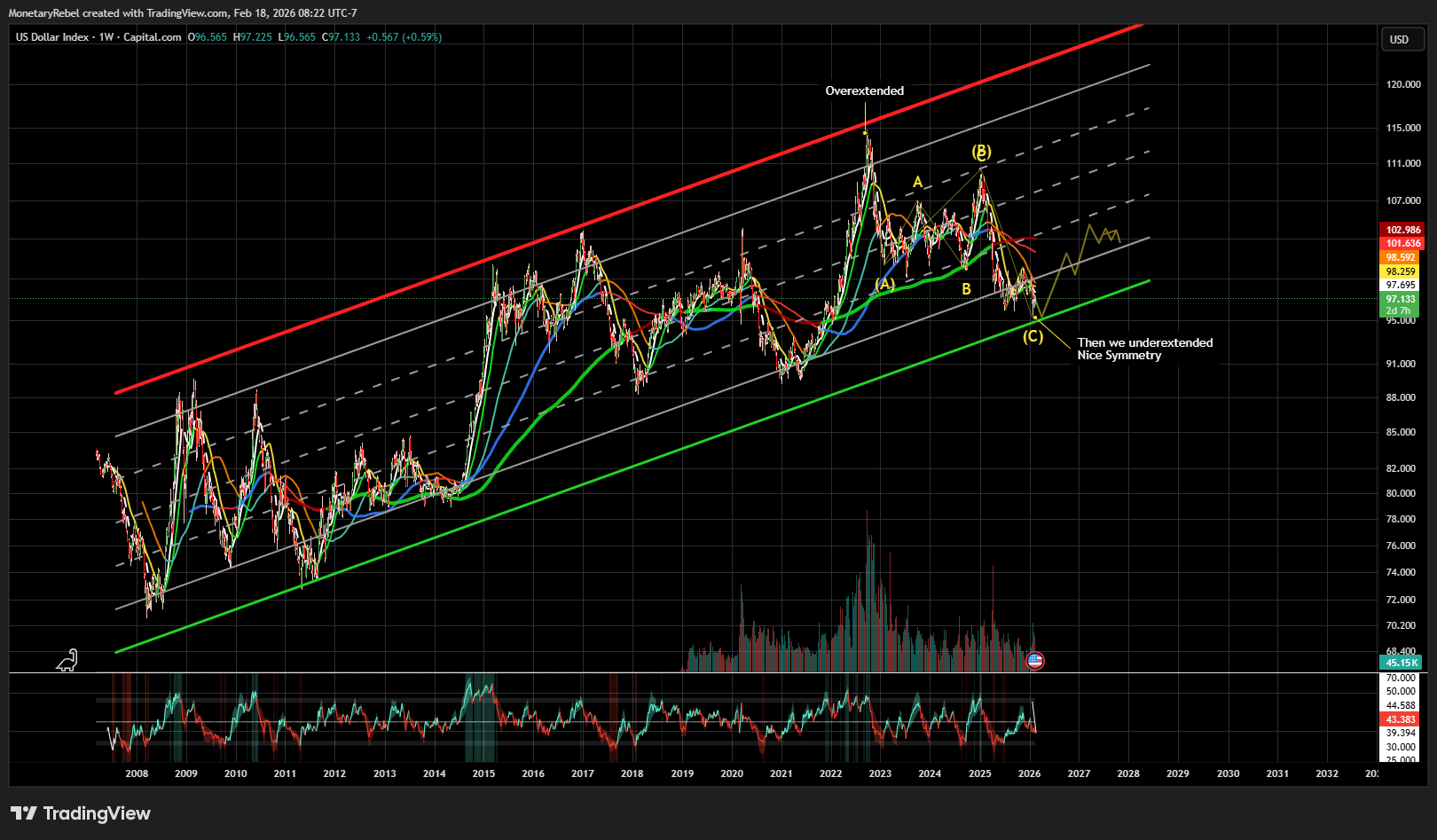Click 2026 on the time axis
The width and height of the screenshot is (1437, 840).
pos(1029,773)
